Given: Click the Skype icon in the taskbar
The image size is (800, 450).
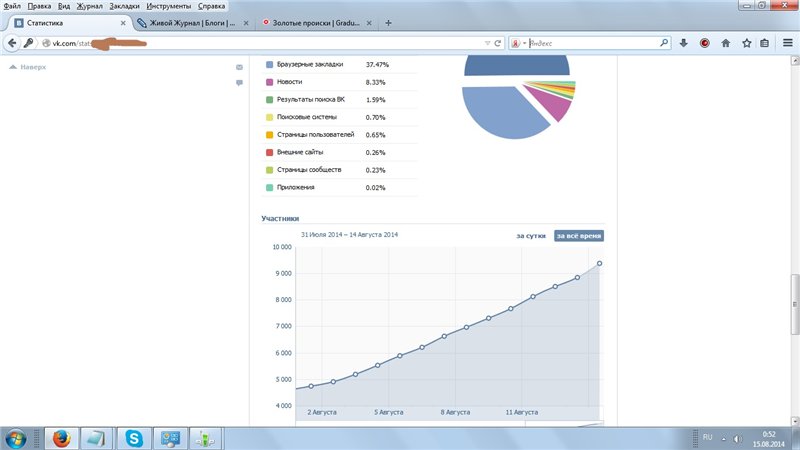Looking at the screenshot, I should tap(133, 437).
